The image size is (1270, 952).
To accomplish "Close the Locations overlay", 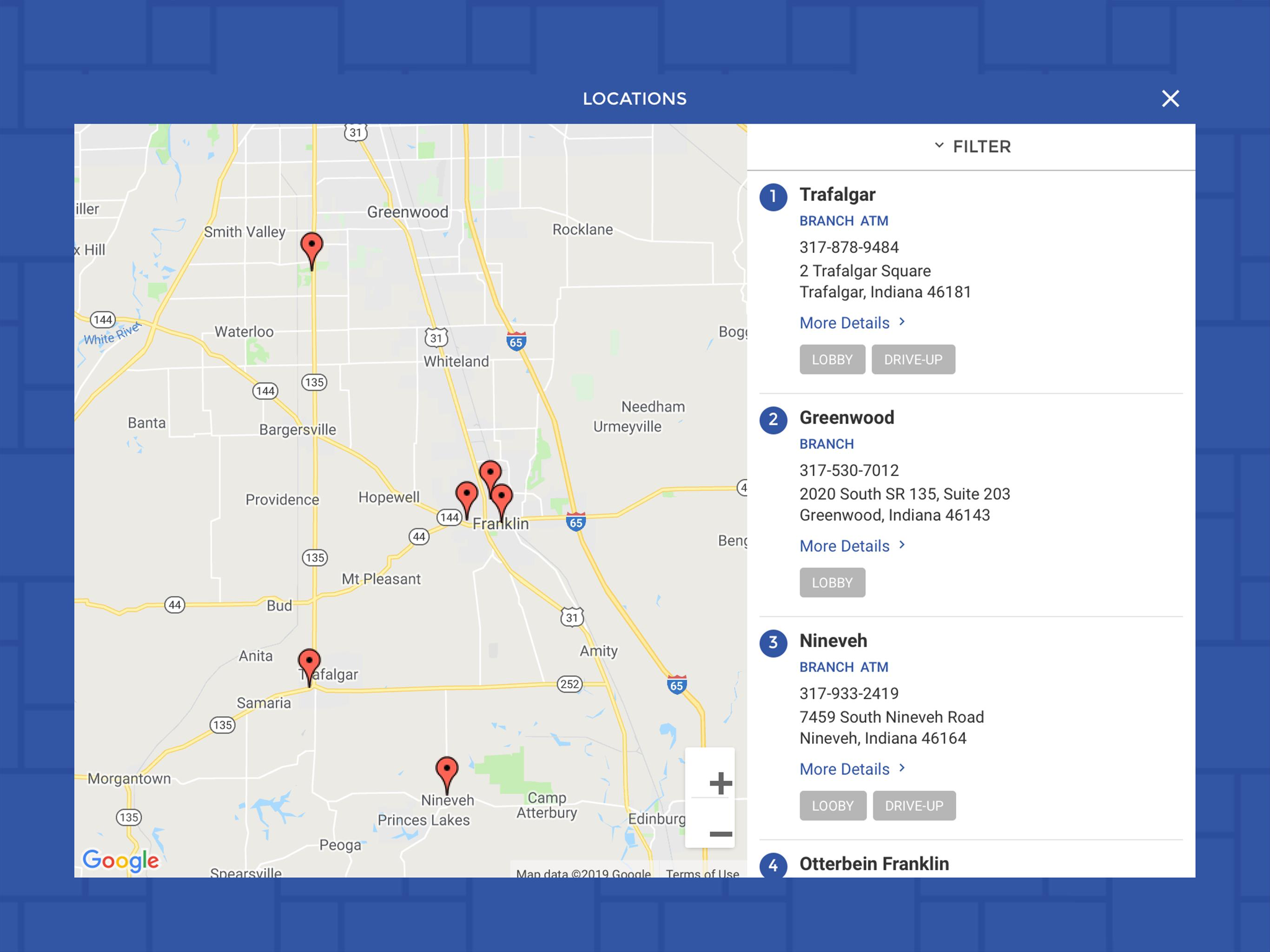I will coord(1170,99).
